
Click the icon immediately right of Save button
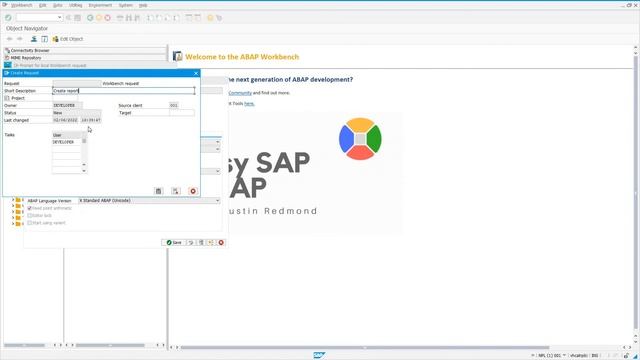click(x=191, y=242)
